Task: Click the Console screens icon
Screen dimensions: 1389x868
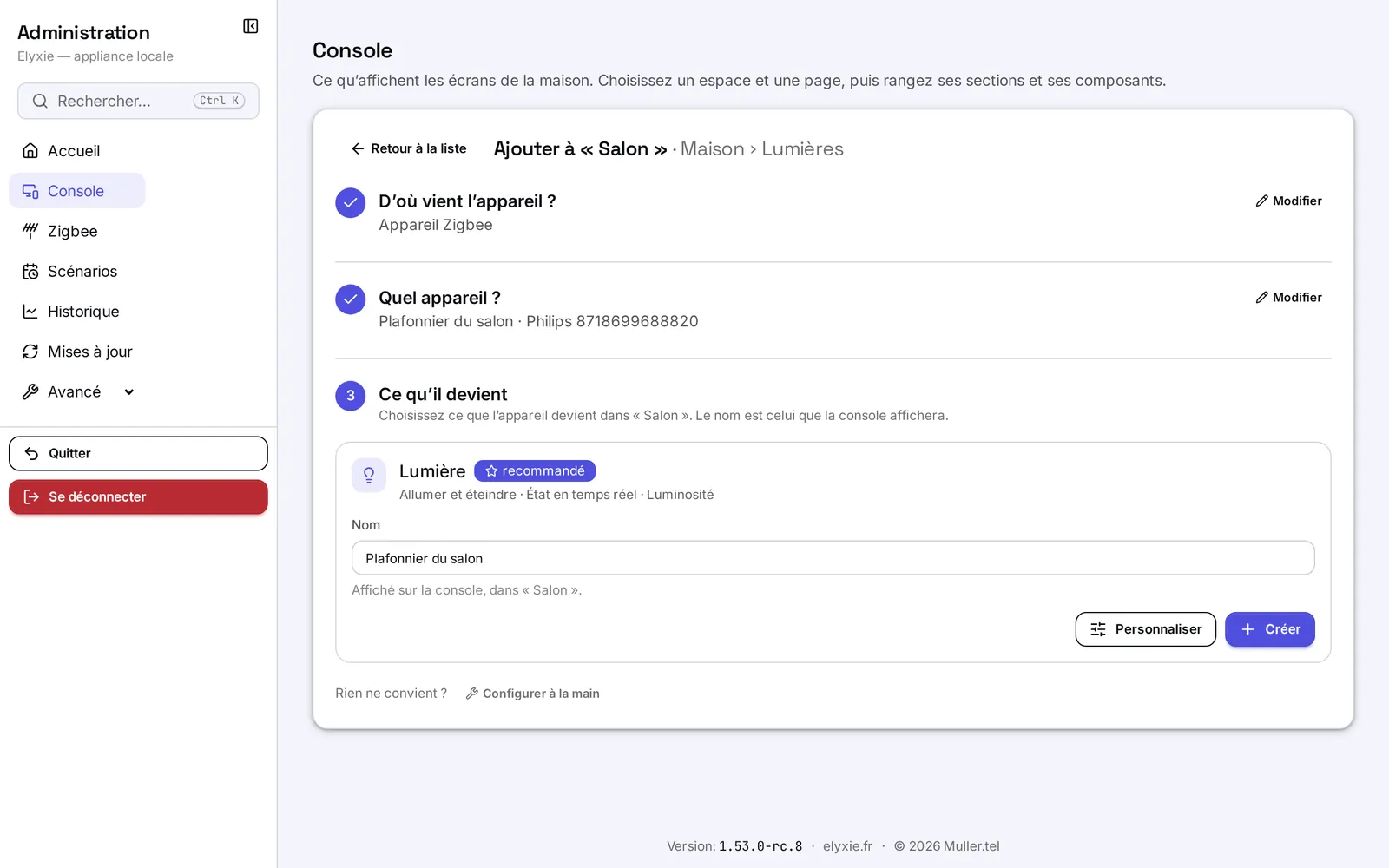Action: point(30,191)
